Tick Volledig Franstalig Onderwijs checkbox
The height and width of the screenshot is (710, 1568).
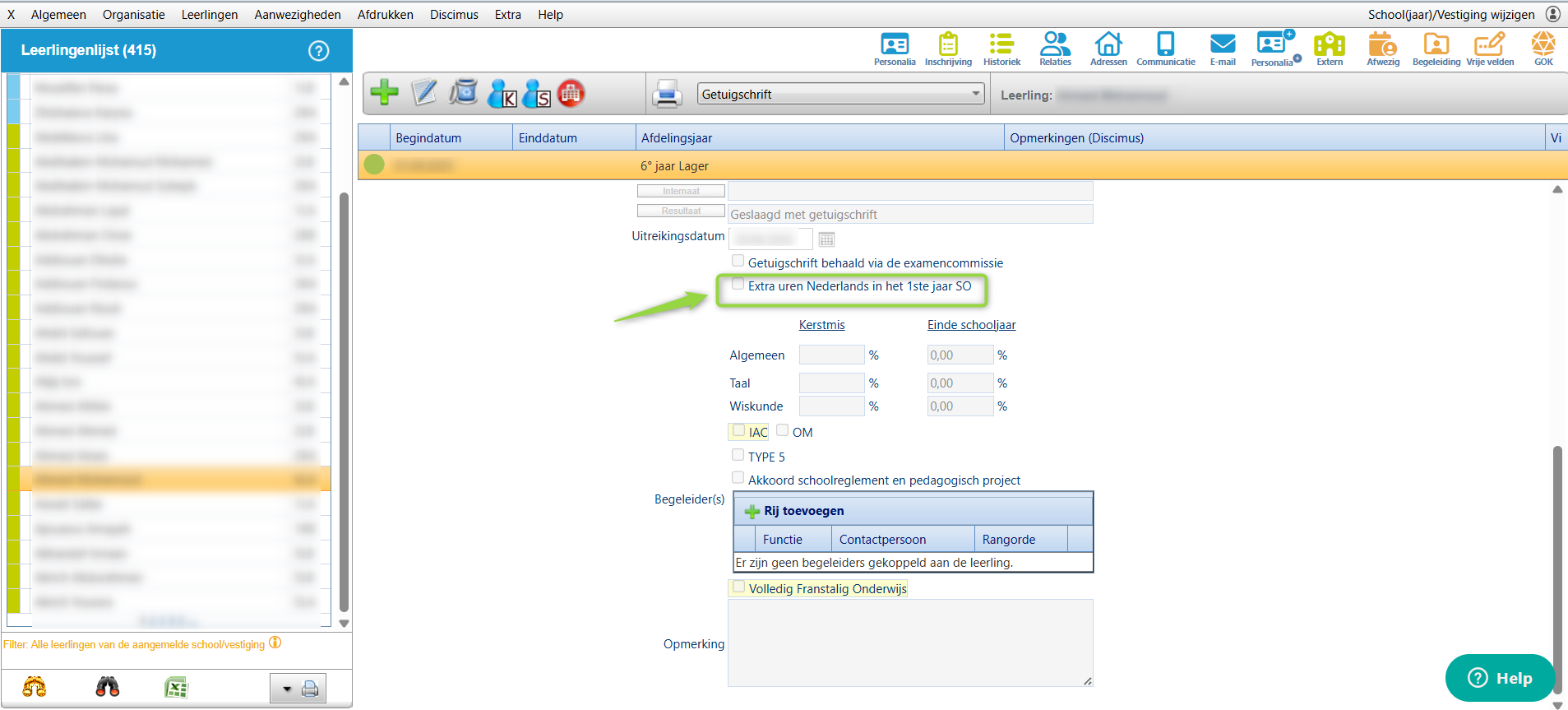739,587
